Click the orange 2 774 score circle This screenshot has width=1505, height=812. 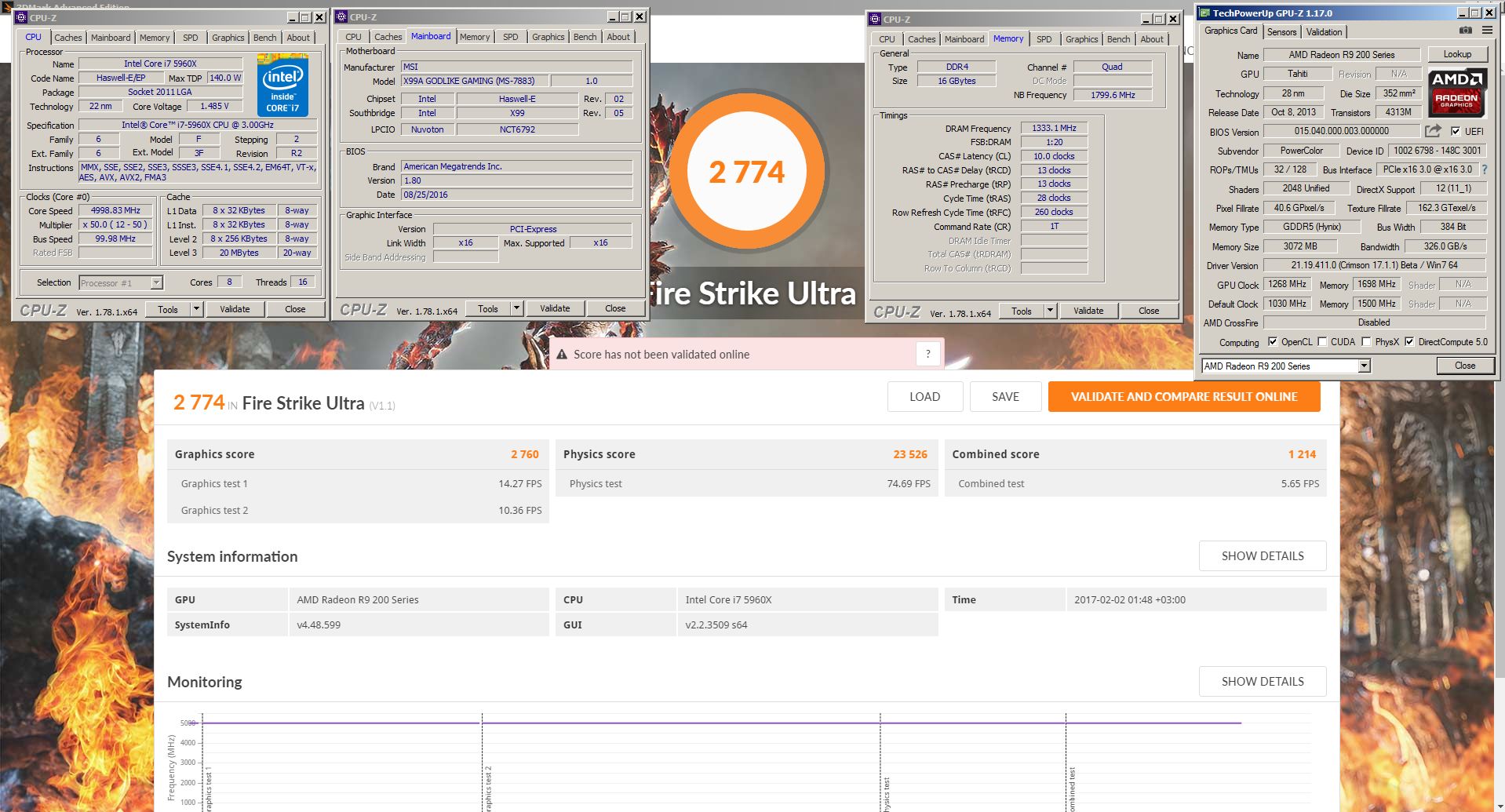pyautogui.click(x=747, y=172)
